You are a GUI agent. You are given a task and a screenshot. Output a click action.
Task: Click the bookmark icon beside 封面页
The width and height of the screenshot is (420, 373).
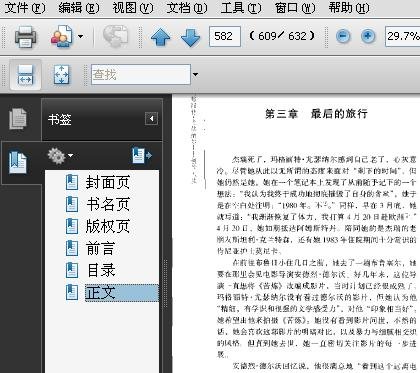click(x=72, y=182)
